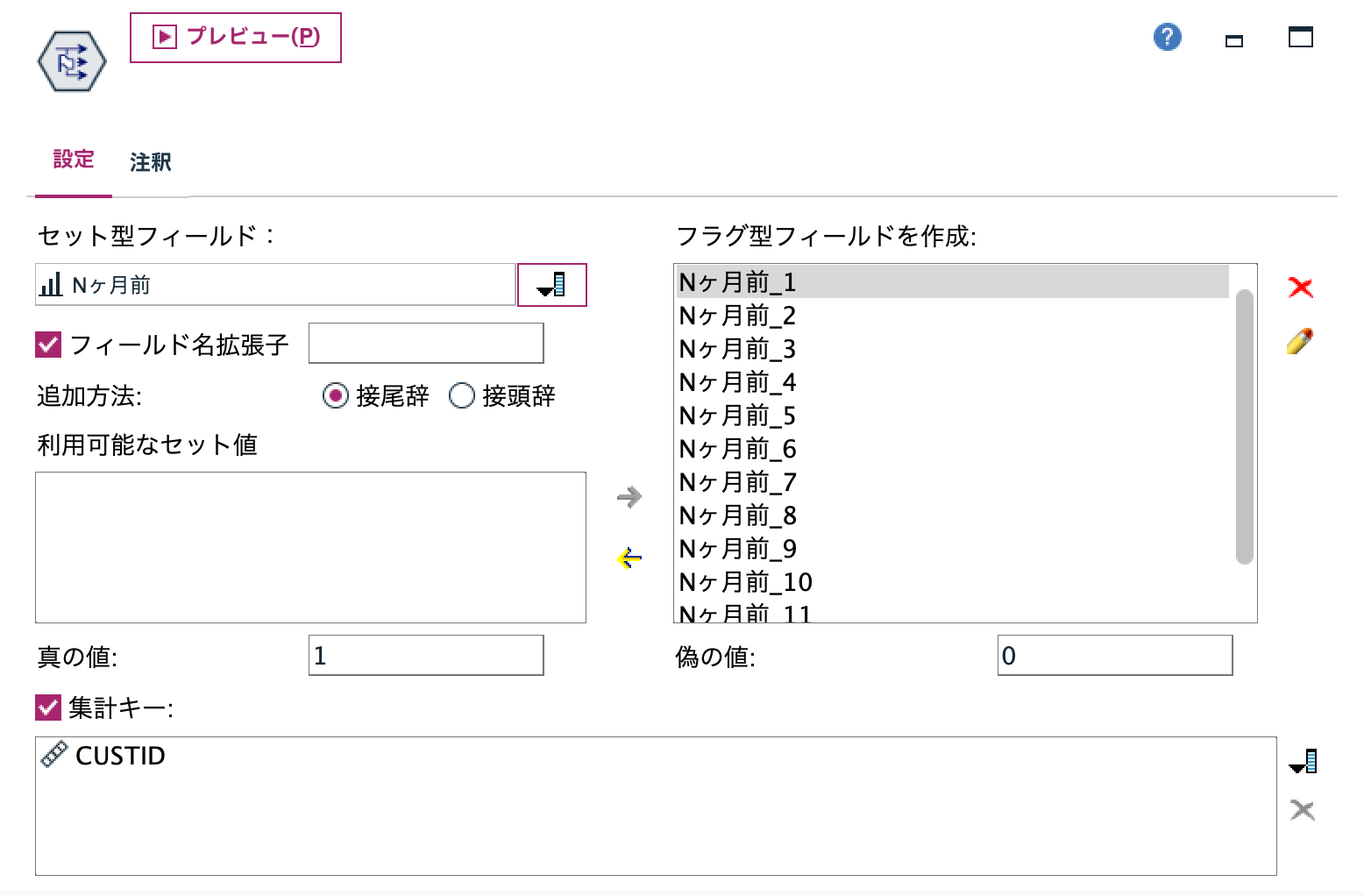Move set value right with gray arrow icon
The height and width of the screenshot is (896, 1364).
tap(630, 496)
